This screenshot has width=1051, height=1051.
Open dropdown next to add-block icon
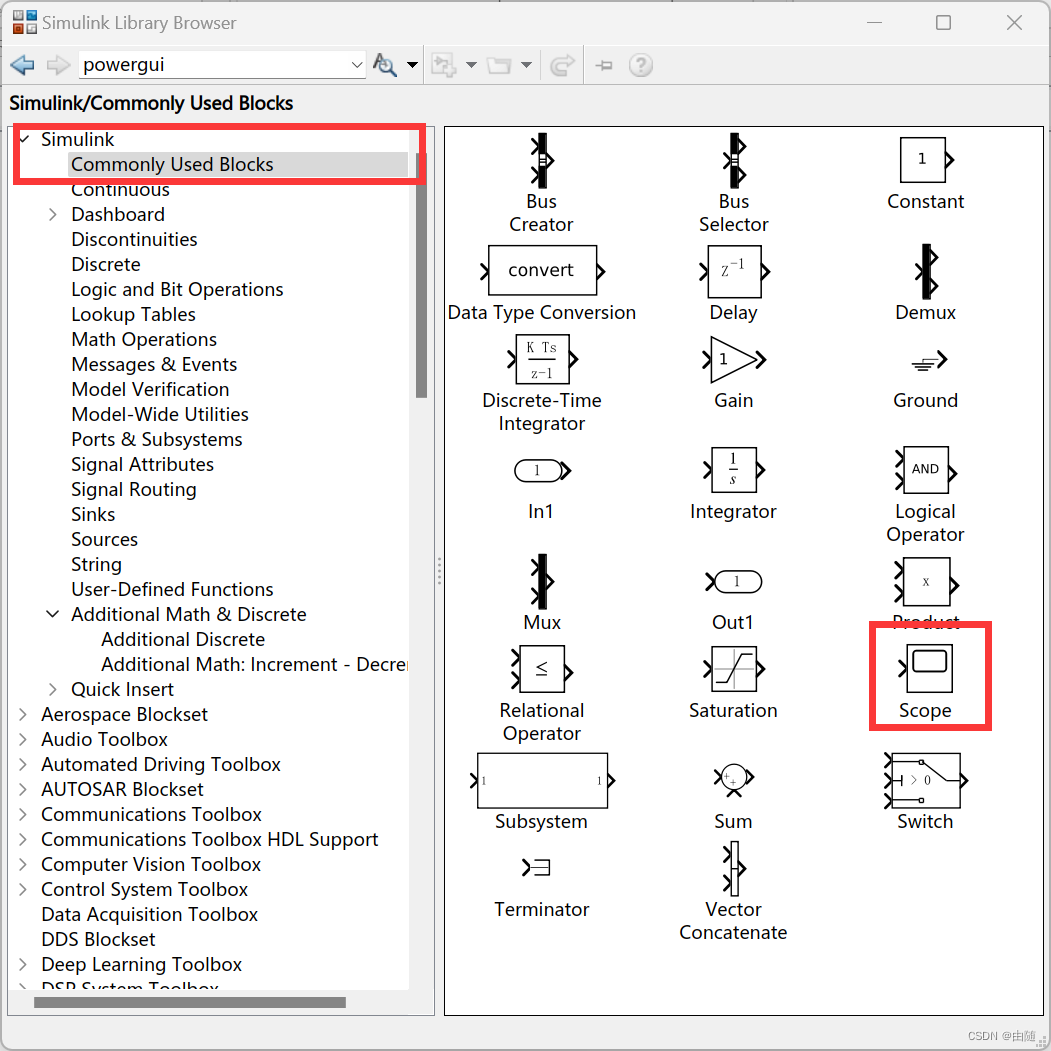pos(471,65)
